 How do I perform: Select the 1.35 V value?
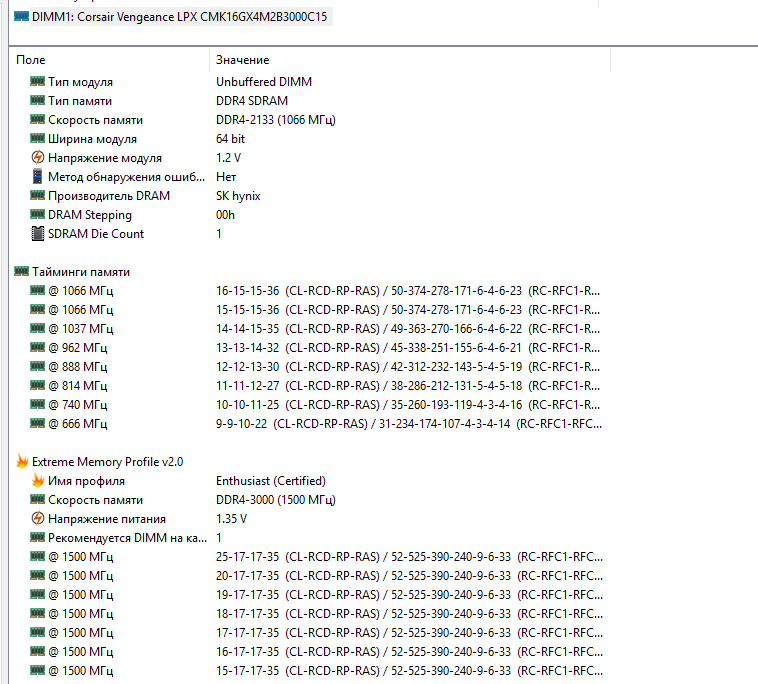point(231,519)
